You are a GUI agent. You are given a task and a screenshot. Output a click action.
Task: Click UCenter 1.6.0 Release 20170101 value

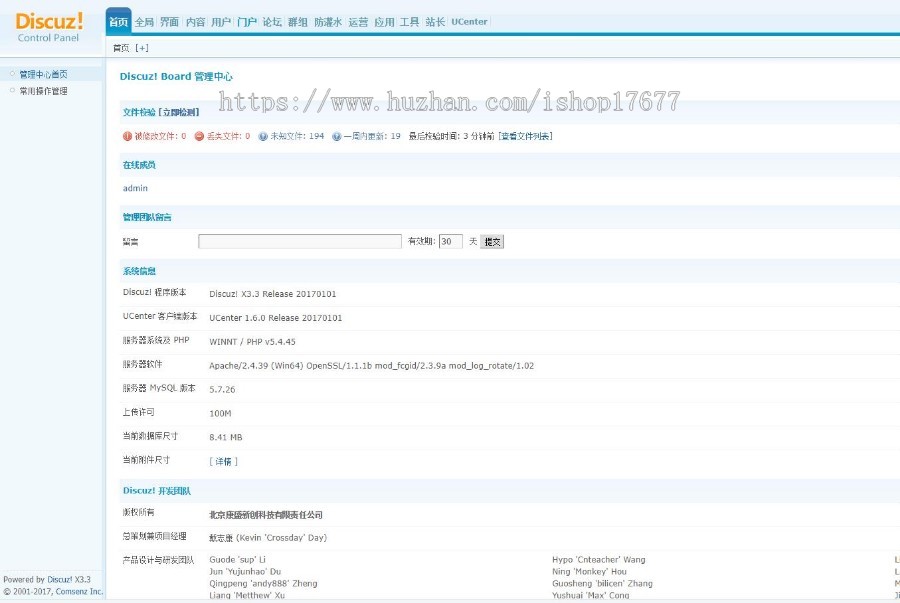point(276,318)
